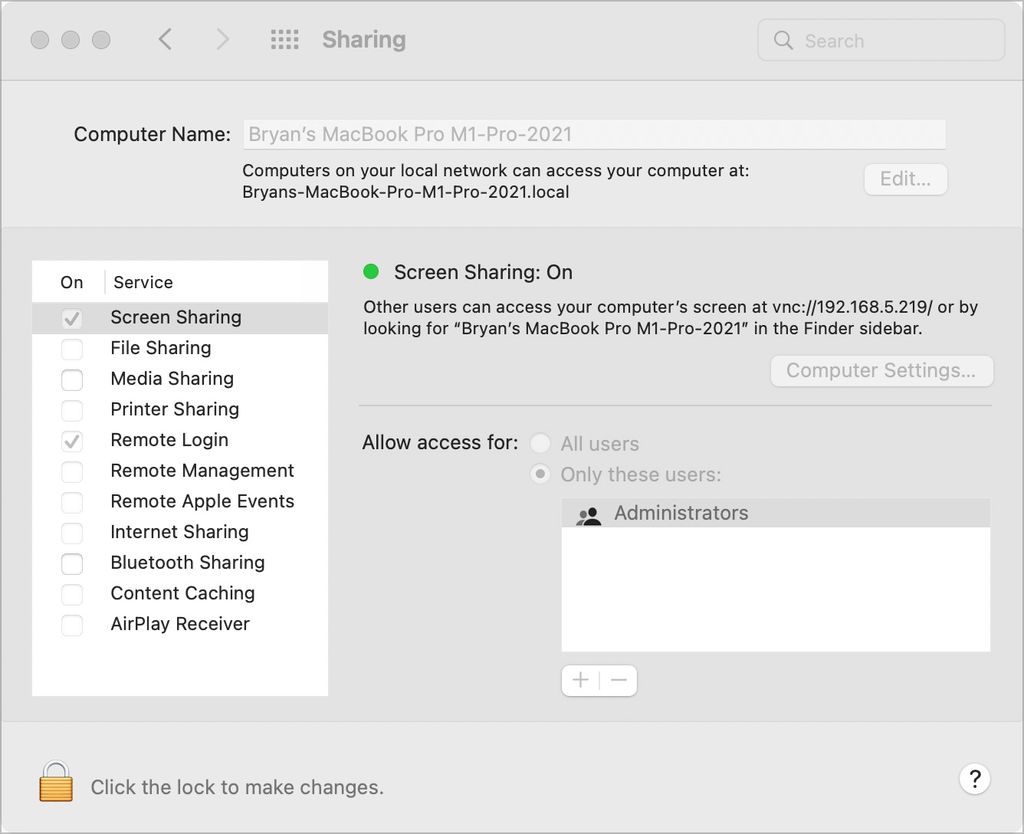Select Content Caching in the service list
The image size is (1024, 834).
(x=183, y=593)
